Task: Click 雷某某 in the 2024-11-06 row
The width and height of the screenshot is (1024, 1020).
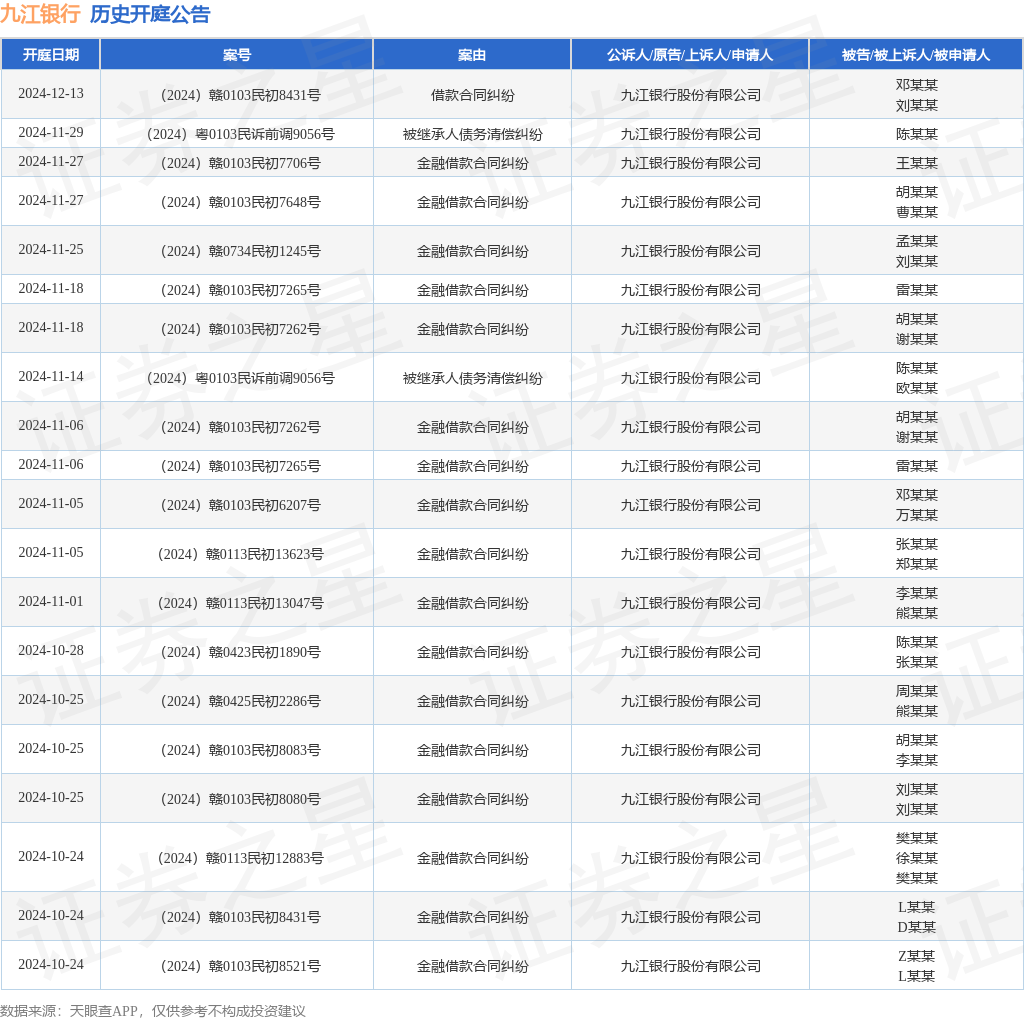Action: 917,466
